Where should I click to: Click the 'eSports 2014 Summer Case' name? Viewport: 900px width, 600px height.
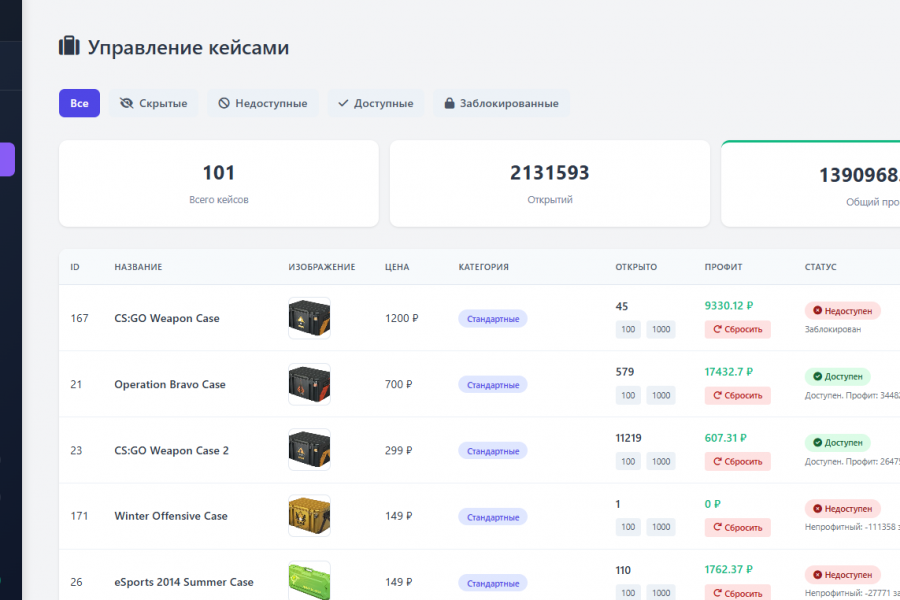(184, 582)
